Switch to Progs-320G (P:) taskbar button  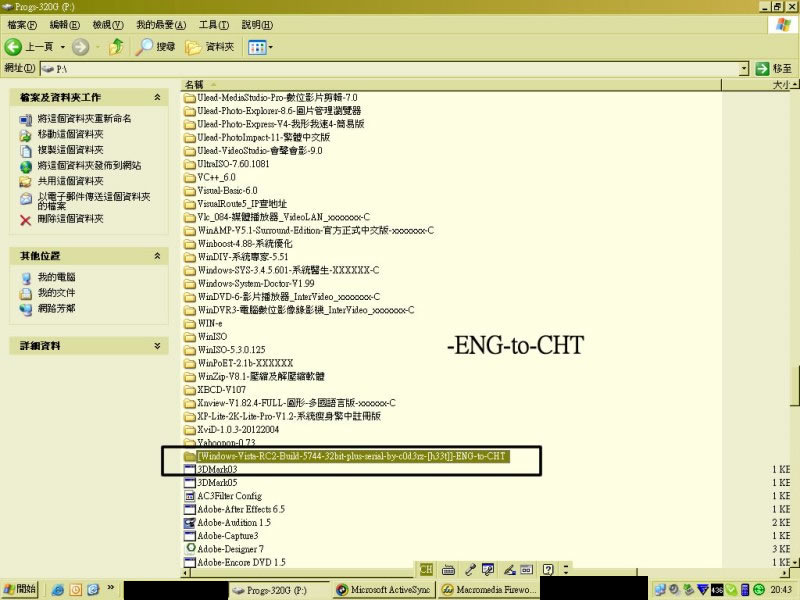pyautogui.click(x=279, y=590)
